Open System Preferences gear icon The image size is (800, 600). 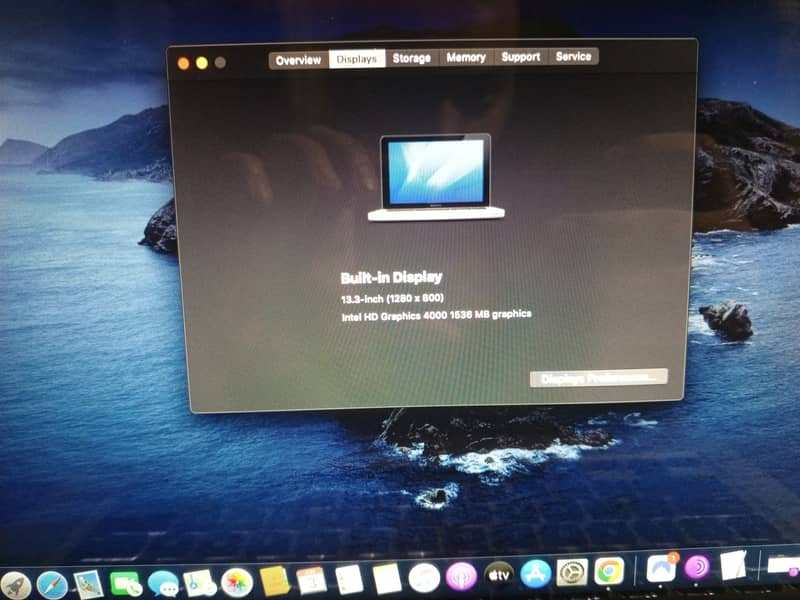tap(572, 573)
